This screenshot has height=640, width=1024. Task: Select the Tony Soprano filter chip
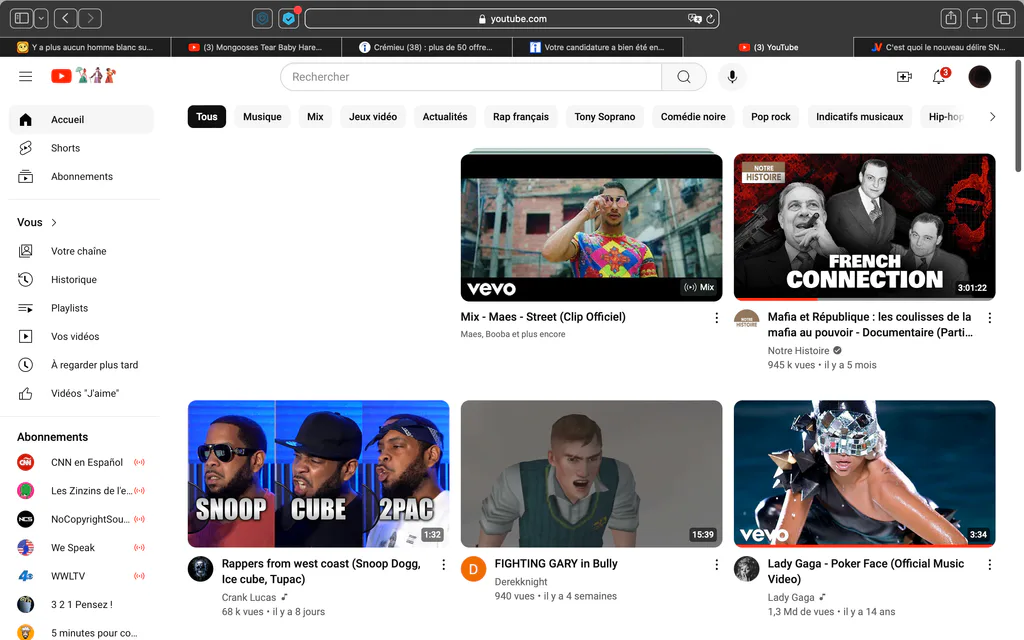605,117
